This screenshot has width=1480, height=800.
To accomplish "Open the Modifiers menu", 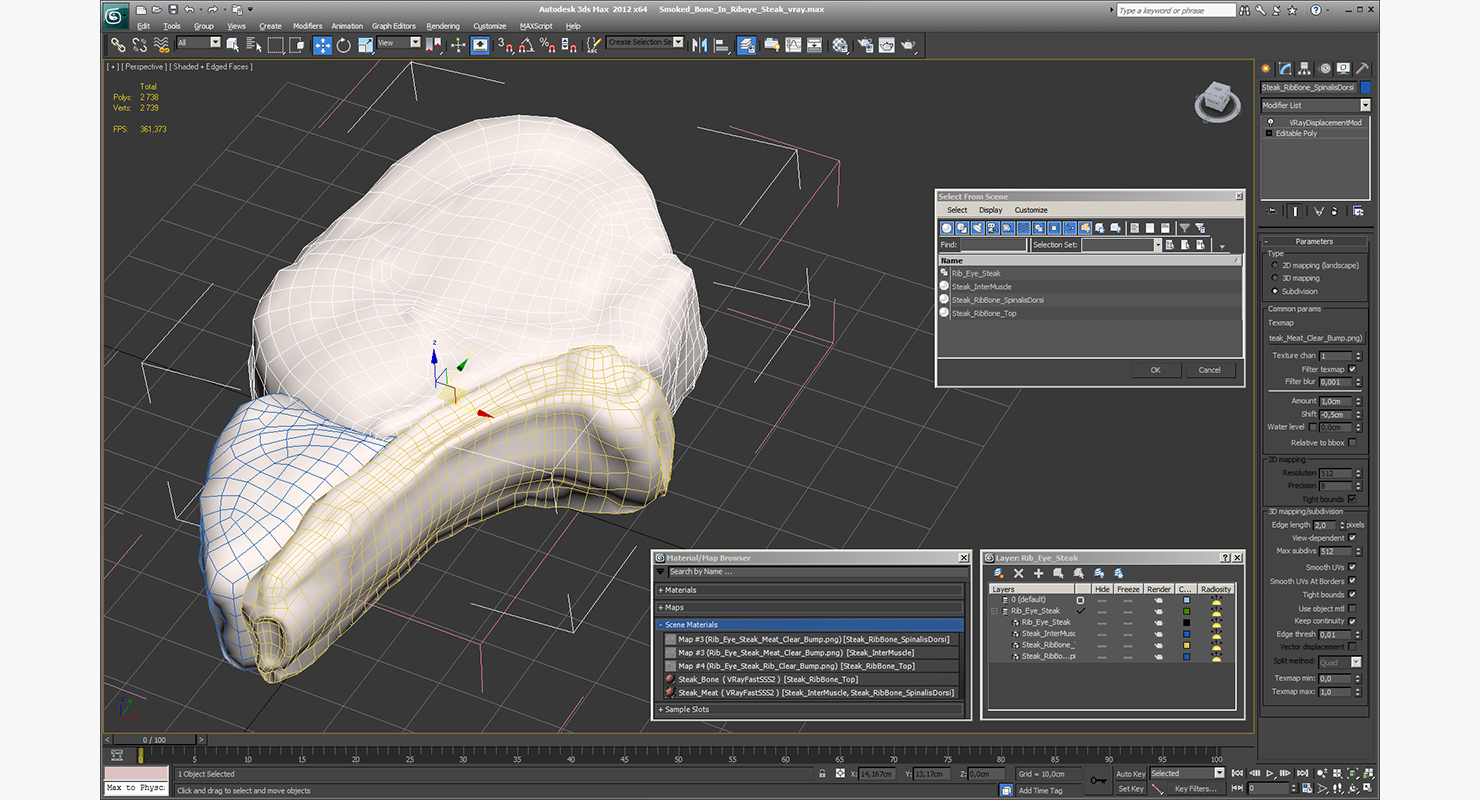I will pos(307,26).
